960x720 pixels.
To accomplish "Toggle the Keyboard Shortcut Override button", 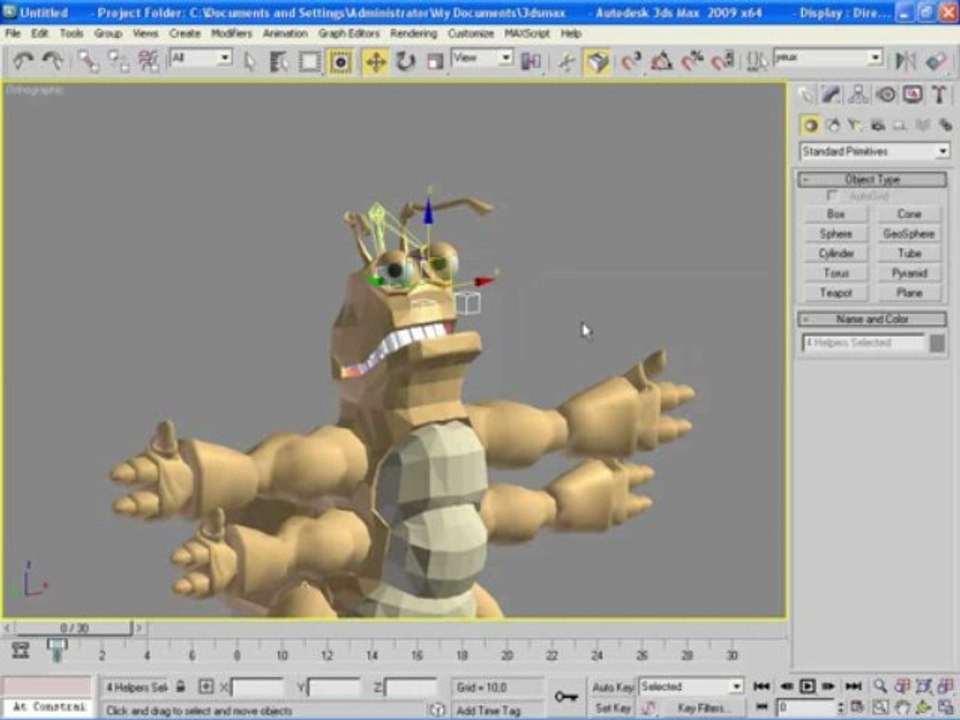I will (x=598, y=61).
